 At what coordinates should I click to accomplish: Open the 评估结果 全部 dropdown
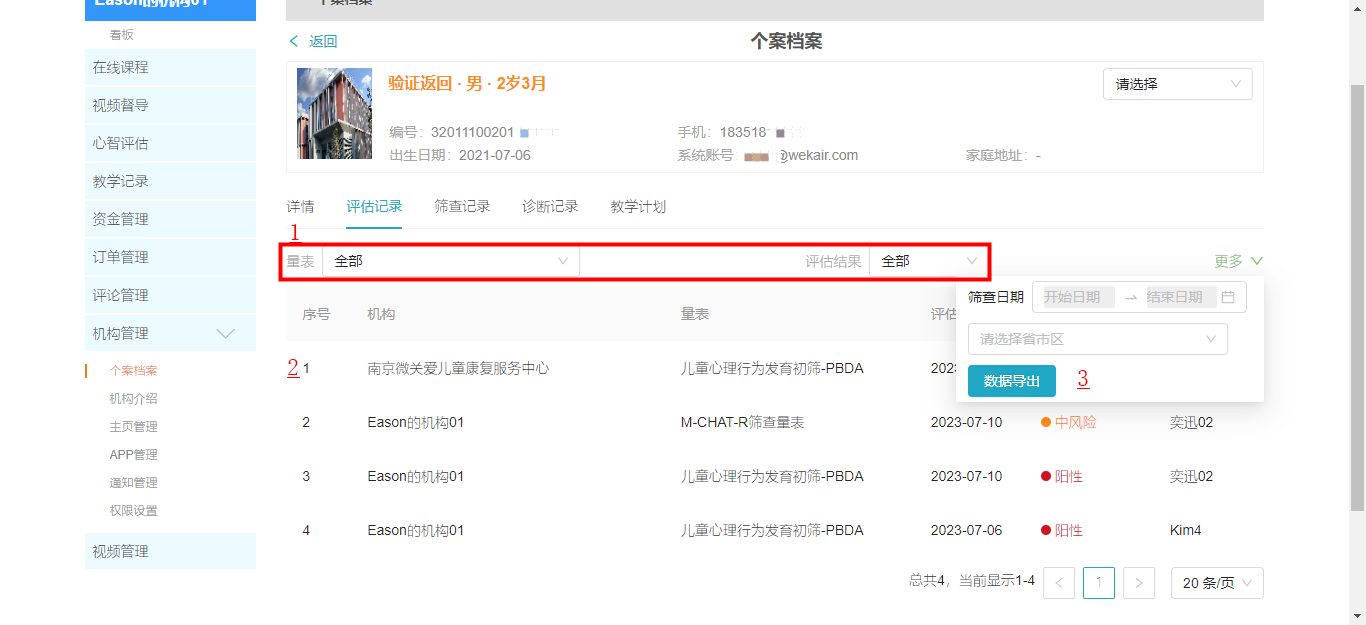(x=928, y=261)
